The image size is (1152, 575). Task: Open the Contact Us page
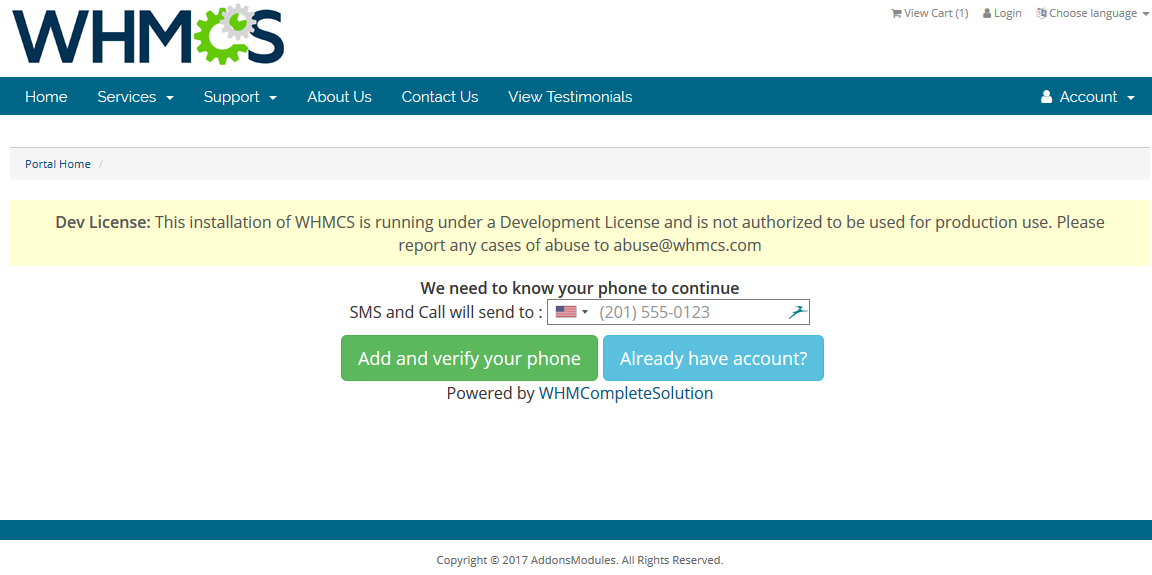pyautogui.click(x=440, y=97)
